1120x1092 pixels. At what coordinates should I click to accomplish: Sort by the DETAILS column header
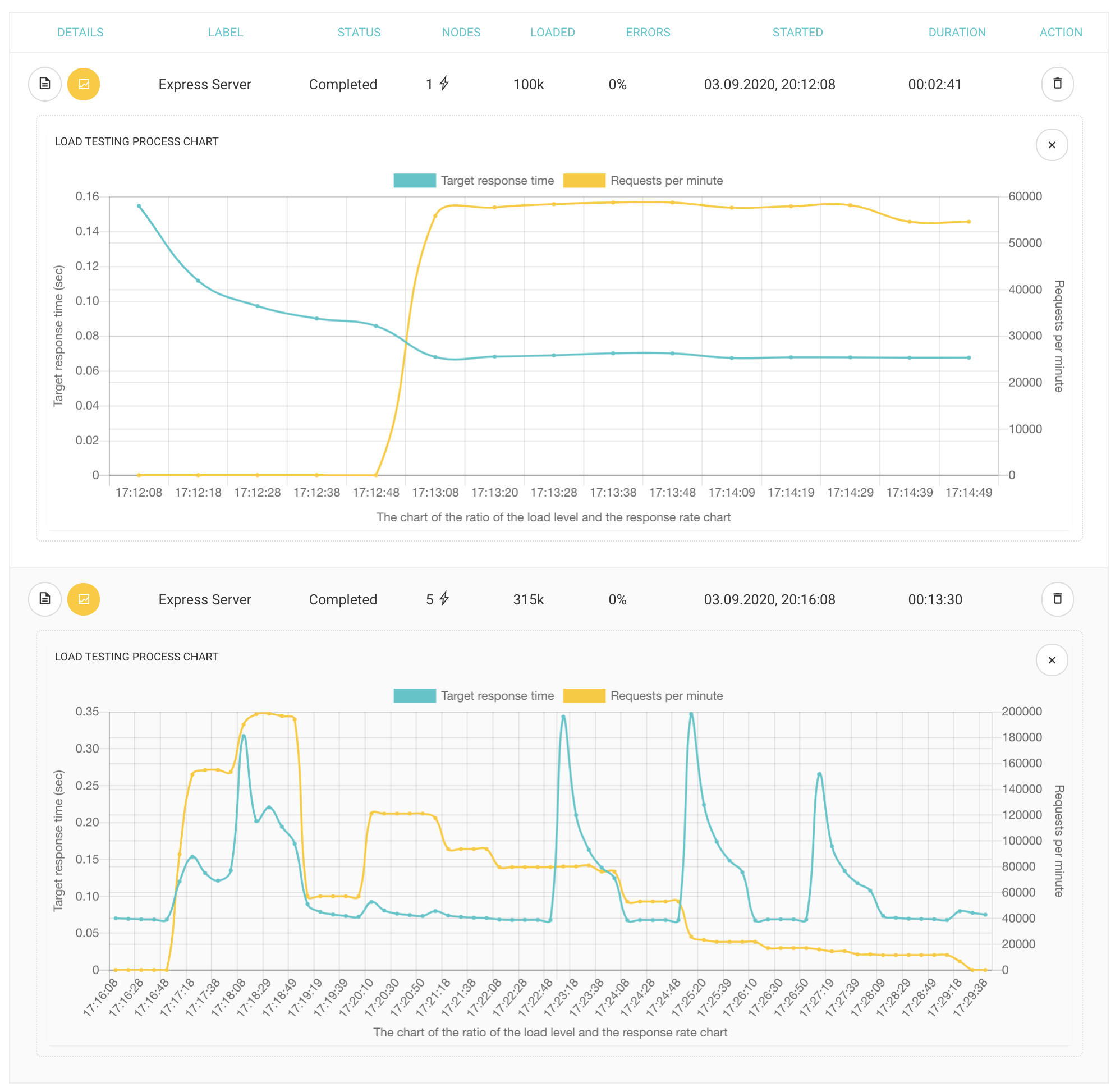click(80, 33)
